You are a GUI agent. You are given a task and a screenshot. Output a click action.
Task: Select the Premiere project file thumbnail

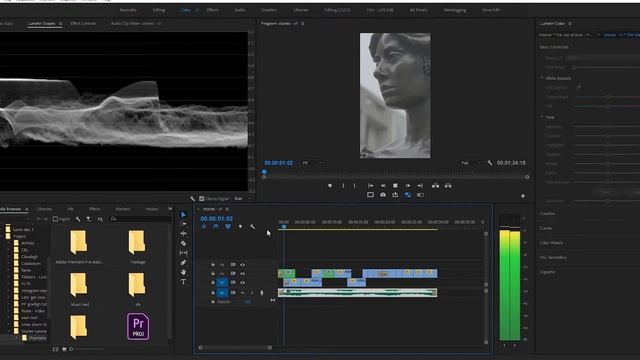pyautogui.click(x=138, y=327)
